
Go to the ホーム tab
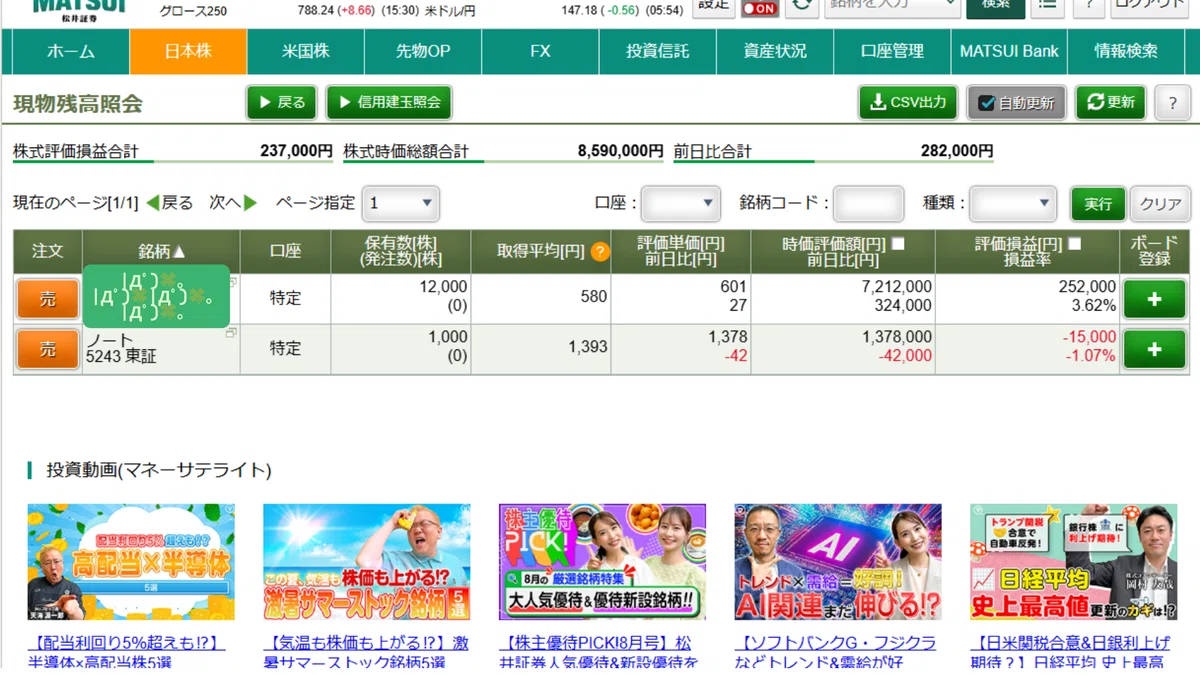click(71, 51)
